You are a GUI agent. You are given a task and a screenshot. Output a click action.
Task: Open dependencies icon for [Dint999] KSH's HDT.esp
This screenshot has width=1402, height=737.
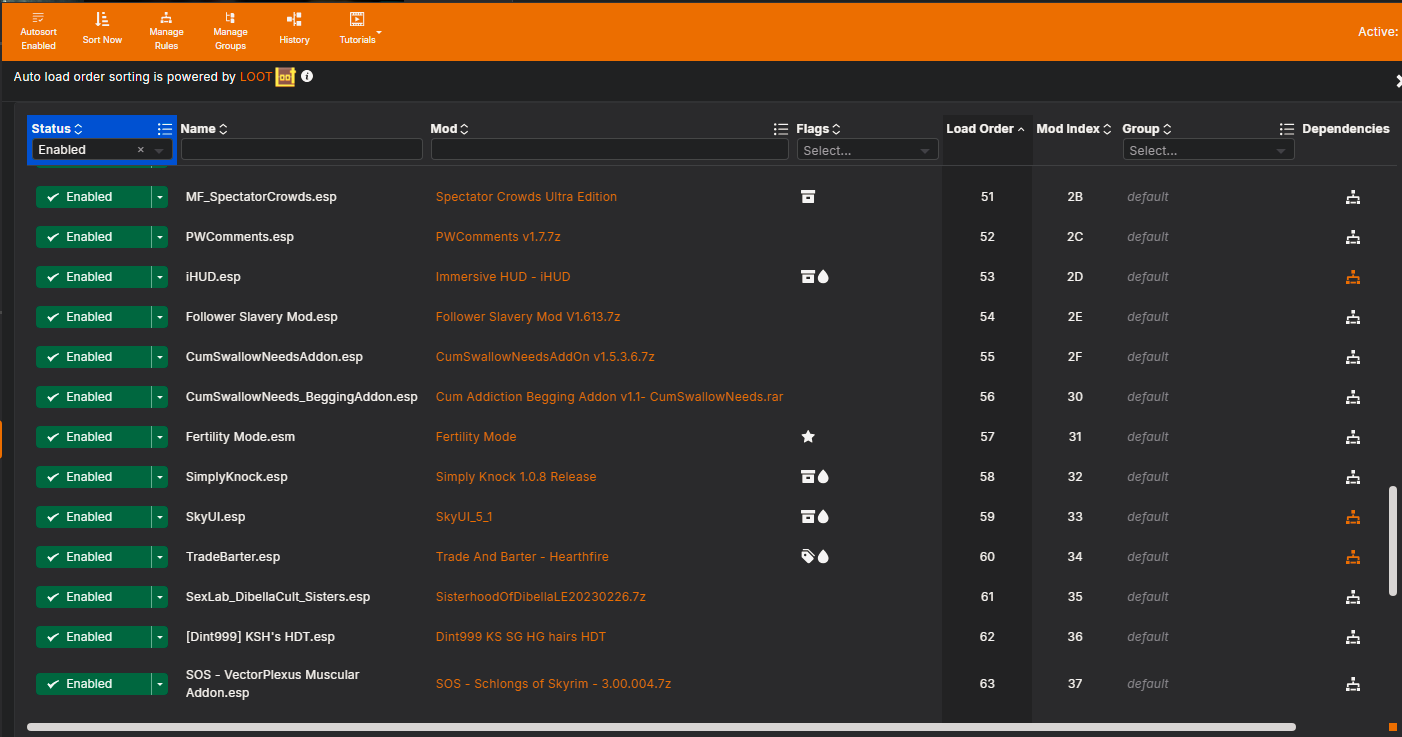point(1353,637)
